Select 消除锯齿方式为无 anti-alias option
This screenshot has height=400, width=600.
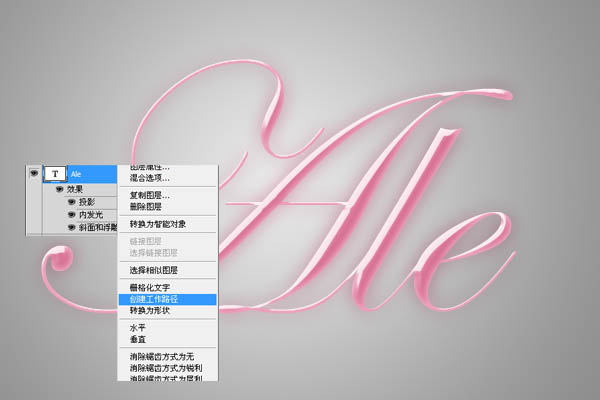tap(164, 357)
